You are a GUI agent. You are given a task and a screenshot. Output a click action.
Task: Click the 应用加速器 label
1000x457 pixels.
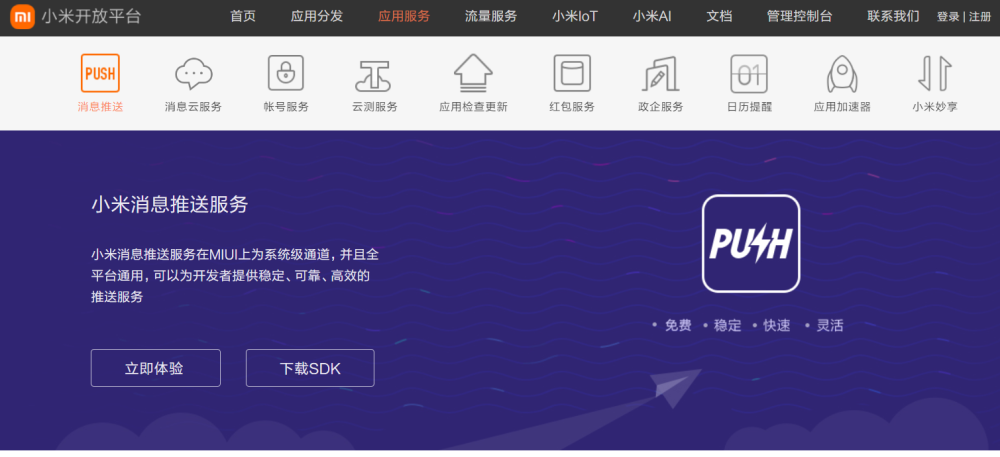842,107
